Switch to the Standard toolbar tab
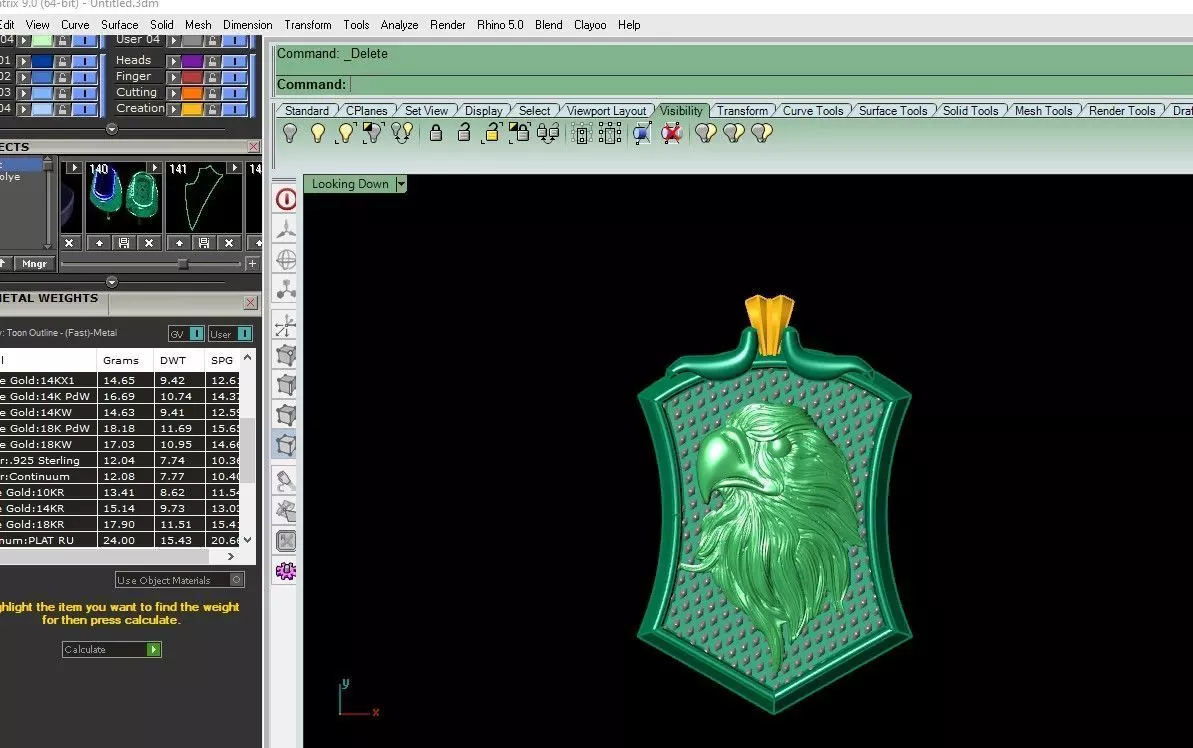Viewport: 1193px width, 748px height. point(307,110)
